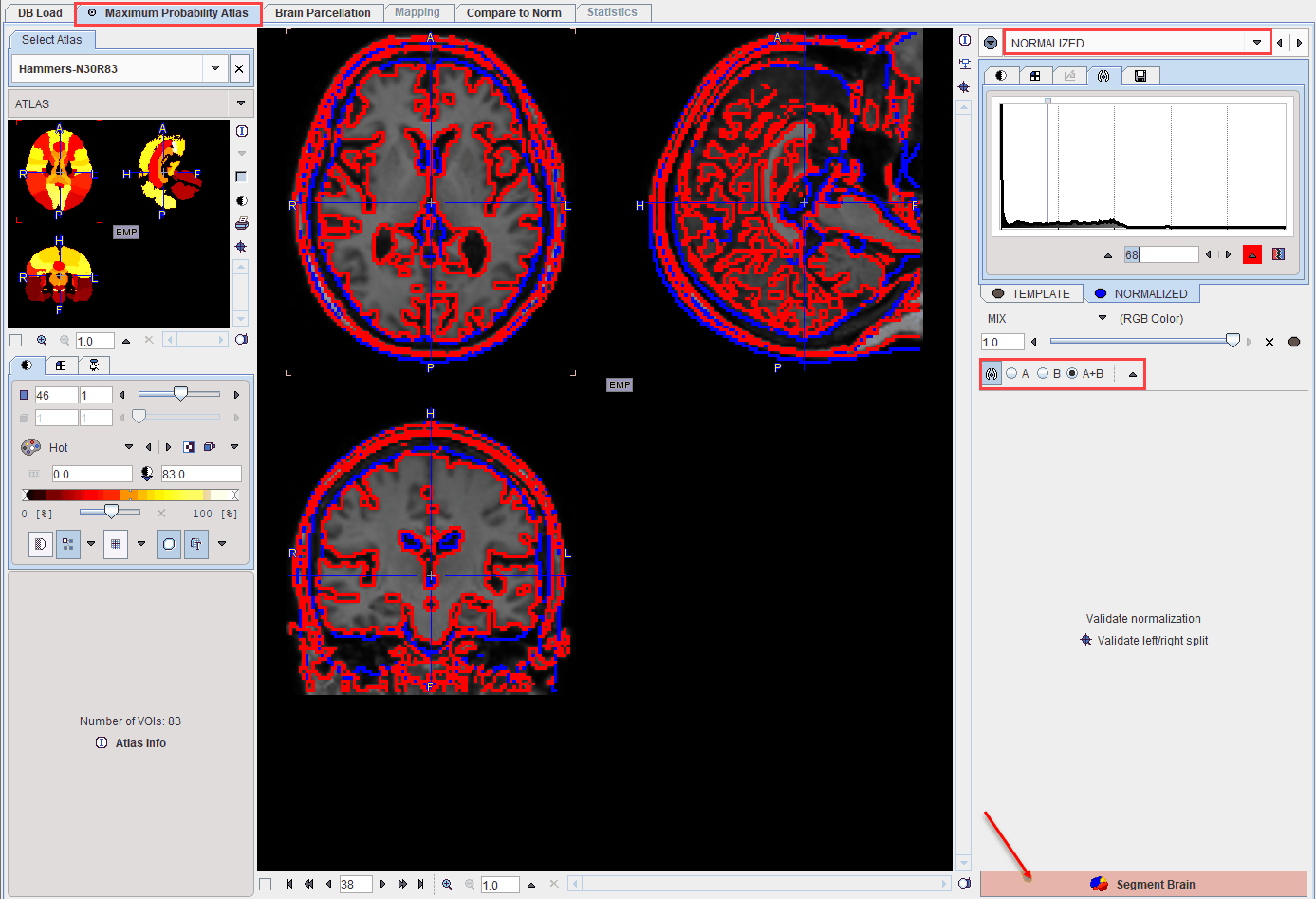This screenshot has height=899, width=1316.
Task: Adjust the MIX fusion slider
Action: point(1144,341)
